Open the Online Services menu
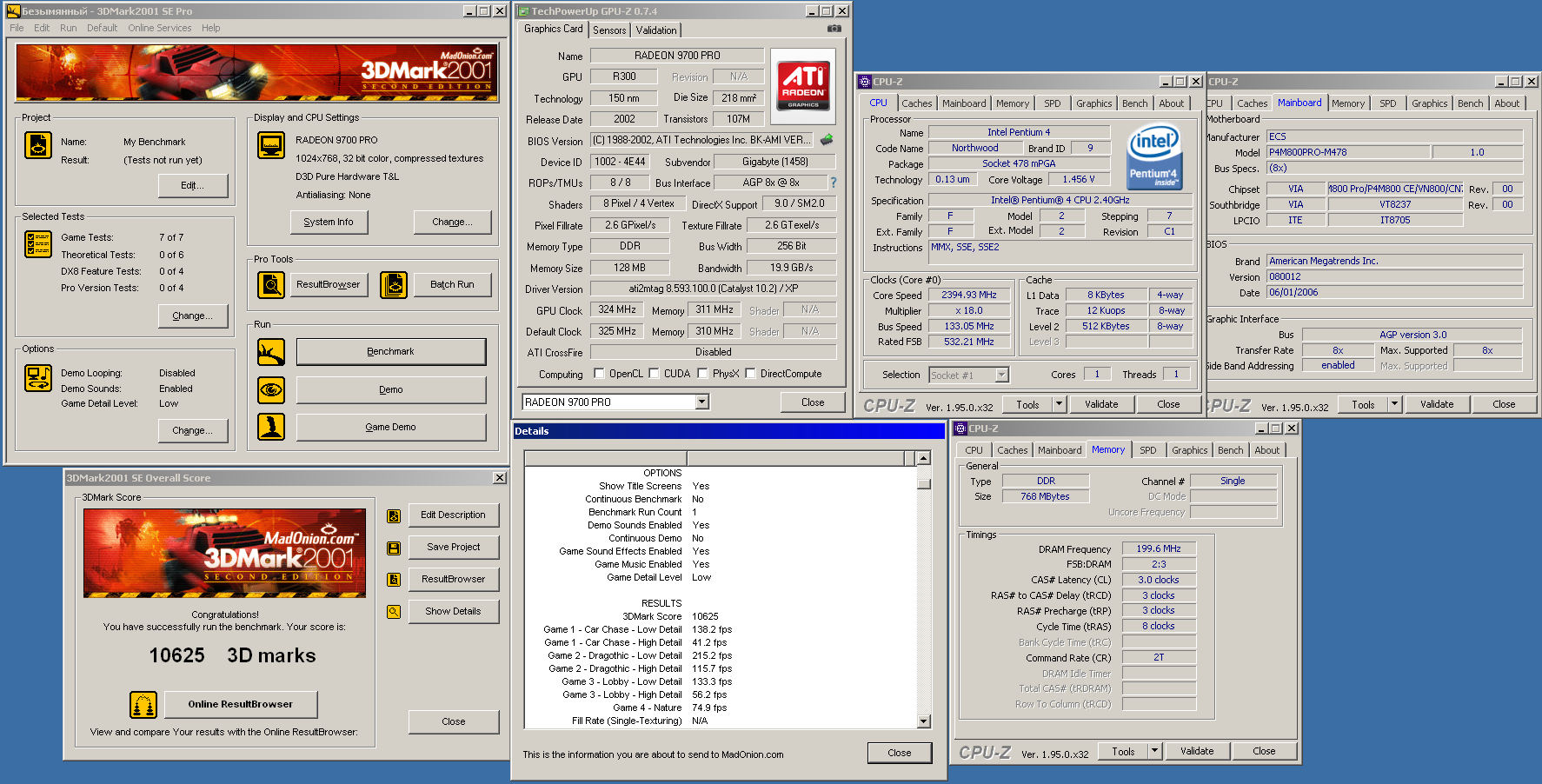This screenshot has width=1542, height=784. (160, 28)
